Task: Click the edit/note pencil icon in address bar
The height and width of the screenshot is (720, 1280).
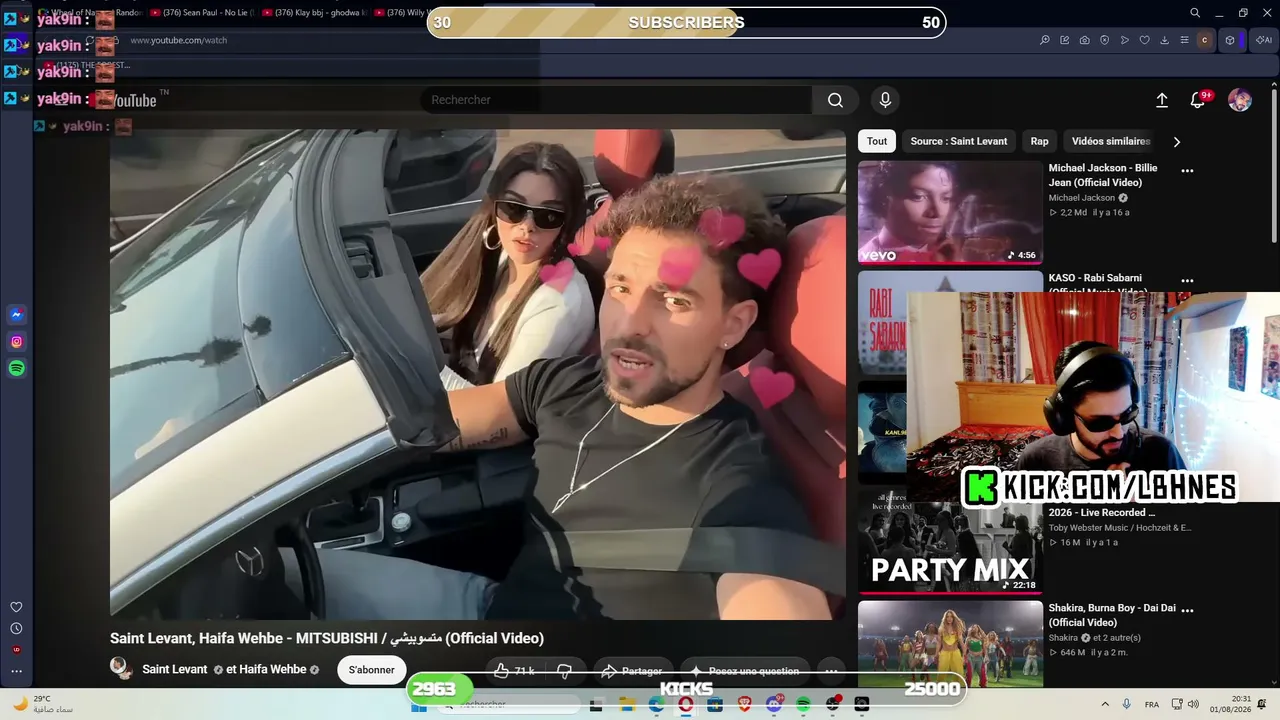Action: pyautogui.click(x=1065, y=40)
